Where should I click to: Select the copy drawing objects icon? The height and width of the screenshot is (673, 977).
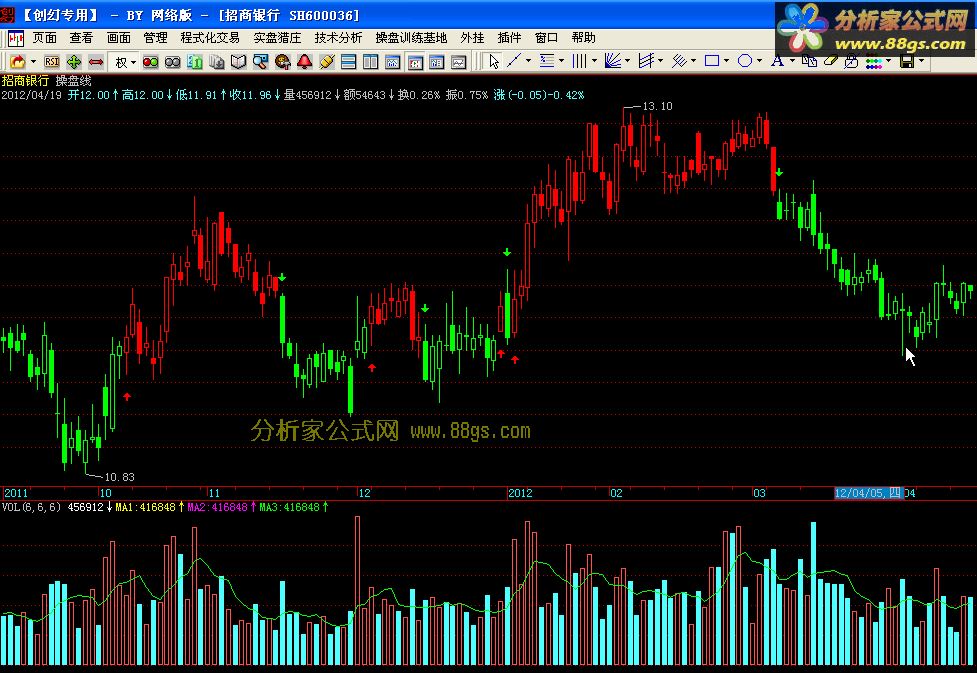tap(809, 60)
